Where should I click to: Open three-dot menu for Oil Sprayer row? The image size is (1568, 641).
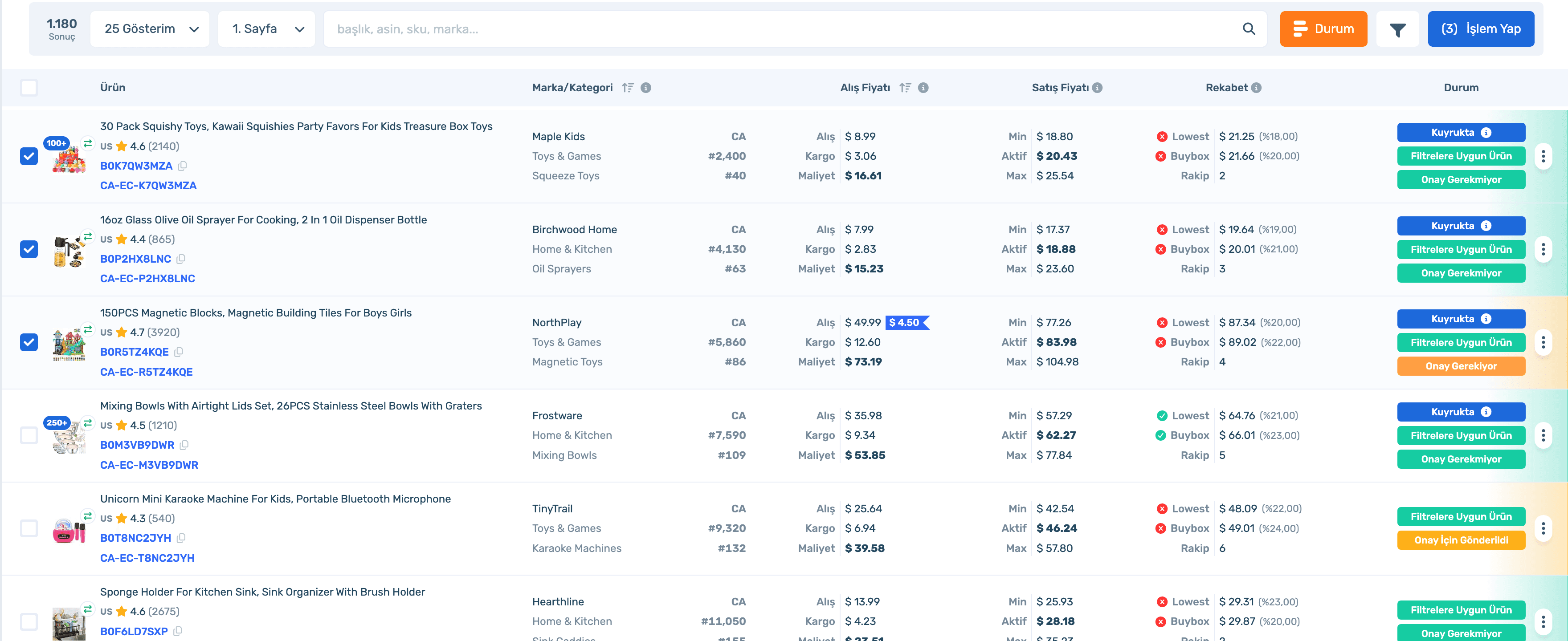coord(1543,249)
